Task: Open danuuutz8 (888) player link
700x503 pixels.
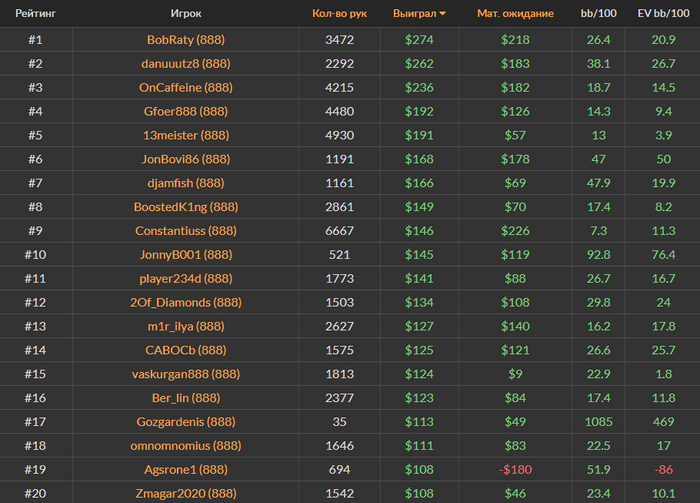Action: coord(187,63)
